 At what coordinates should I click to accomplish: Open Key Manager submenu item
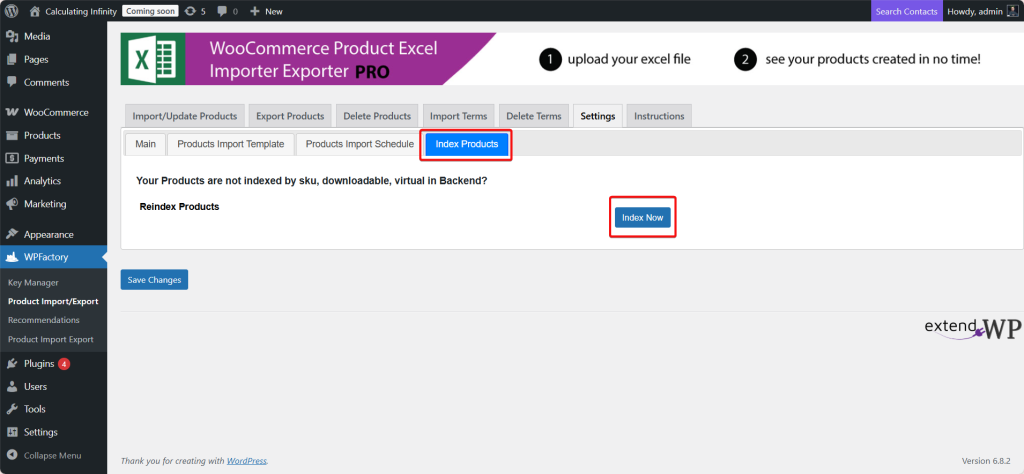pos(33,283)
